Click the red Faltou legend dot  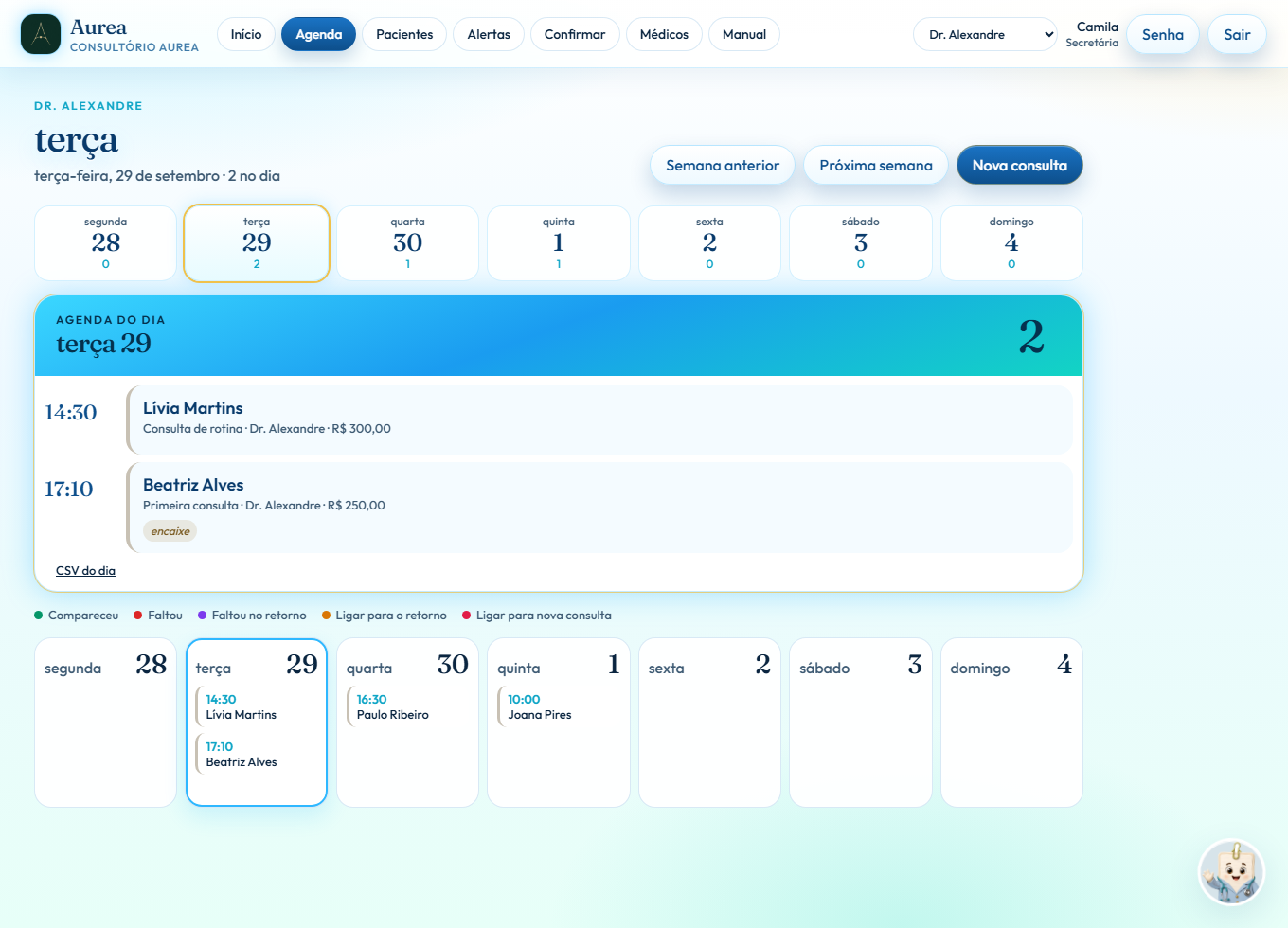pos(138,616)
